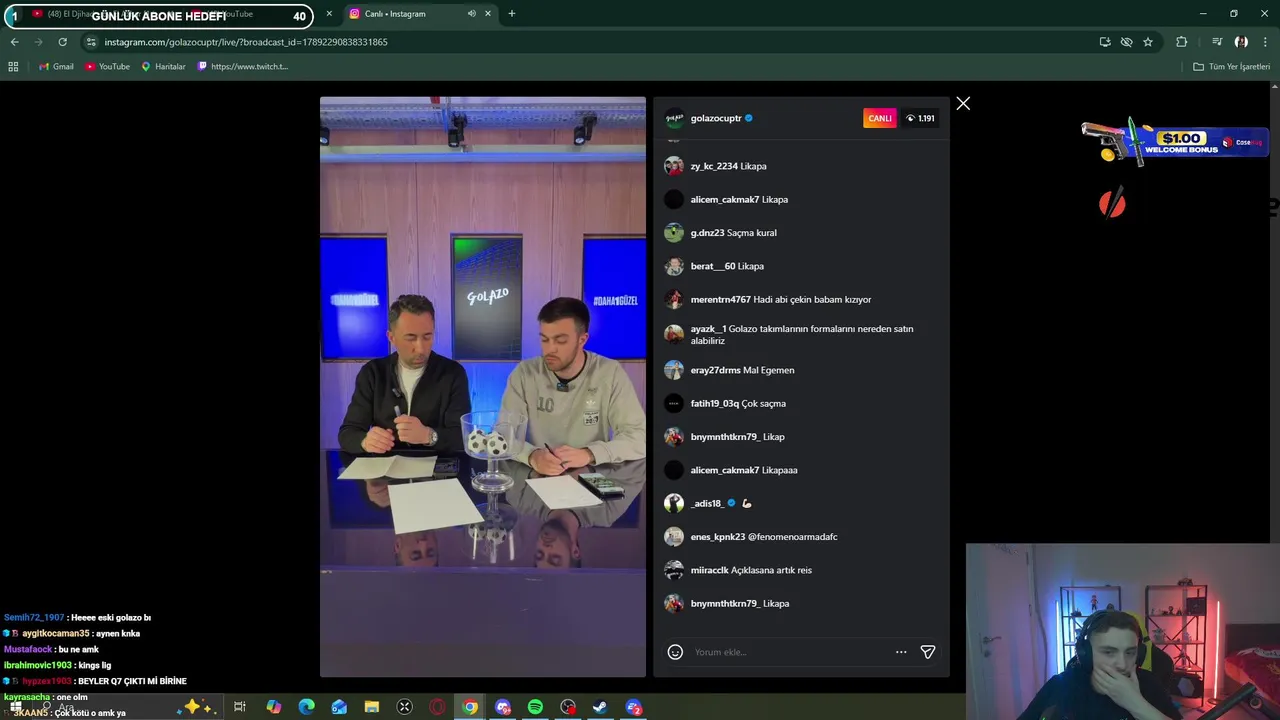Open the Chrome apps grid shortcut
Viewport: 1280px width, 720px height.
(13, 66)
